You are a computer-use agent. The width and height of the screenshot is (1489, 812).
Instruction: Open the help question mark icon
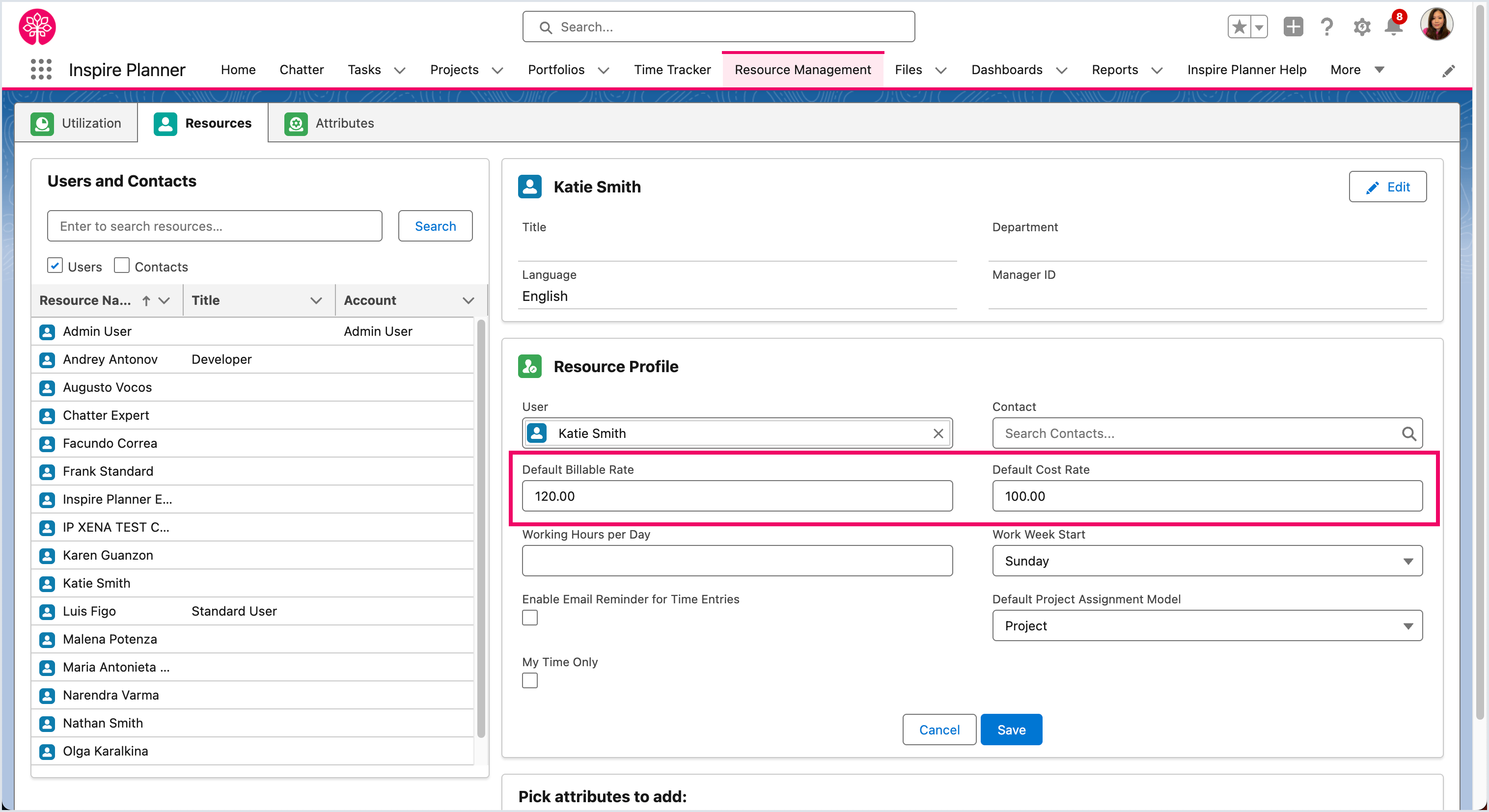(1327, 27)
